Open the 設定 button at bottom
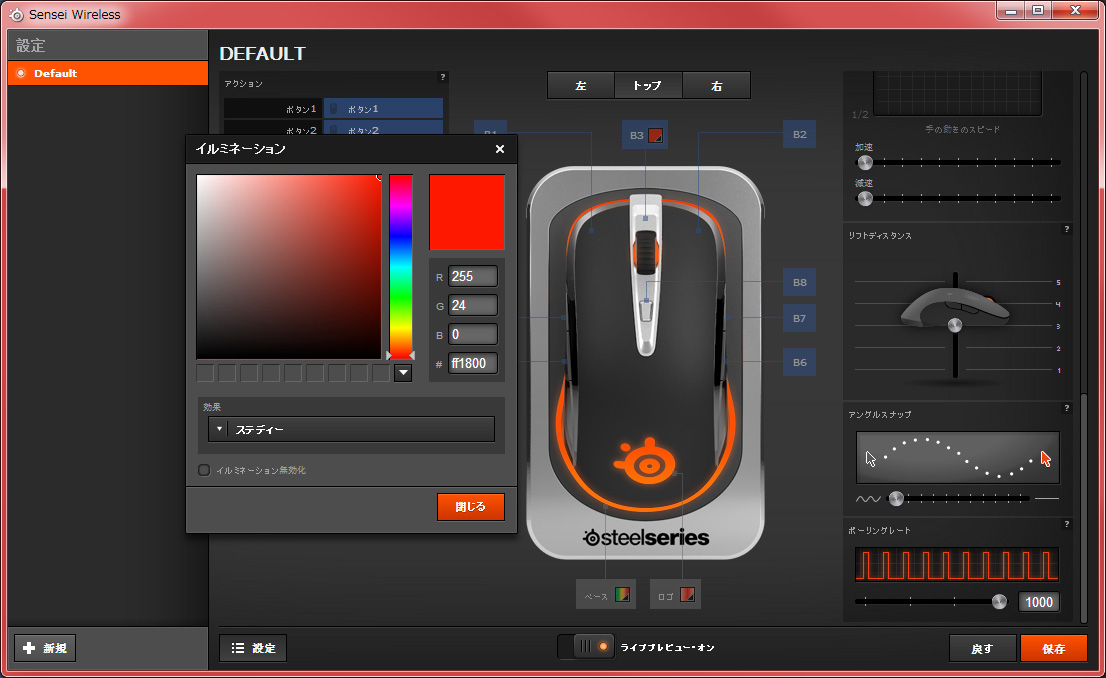The image size is (1106, 678). [x=253, y=648]
